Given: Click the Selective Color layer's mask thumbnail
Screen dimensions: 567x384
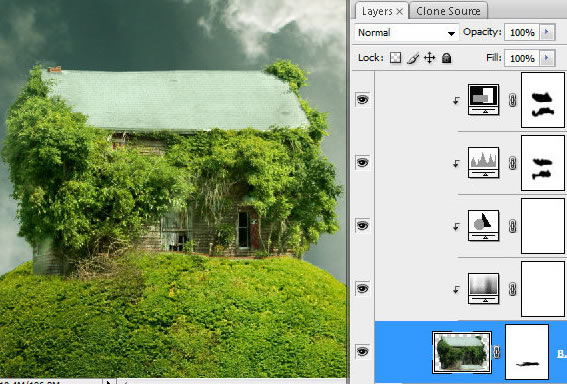Looking at the screenshot, I should point(543,100).
